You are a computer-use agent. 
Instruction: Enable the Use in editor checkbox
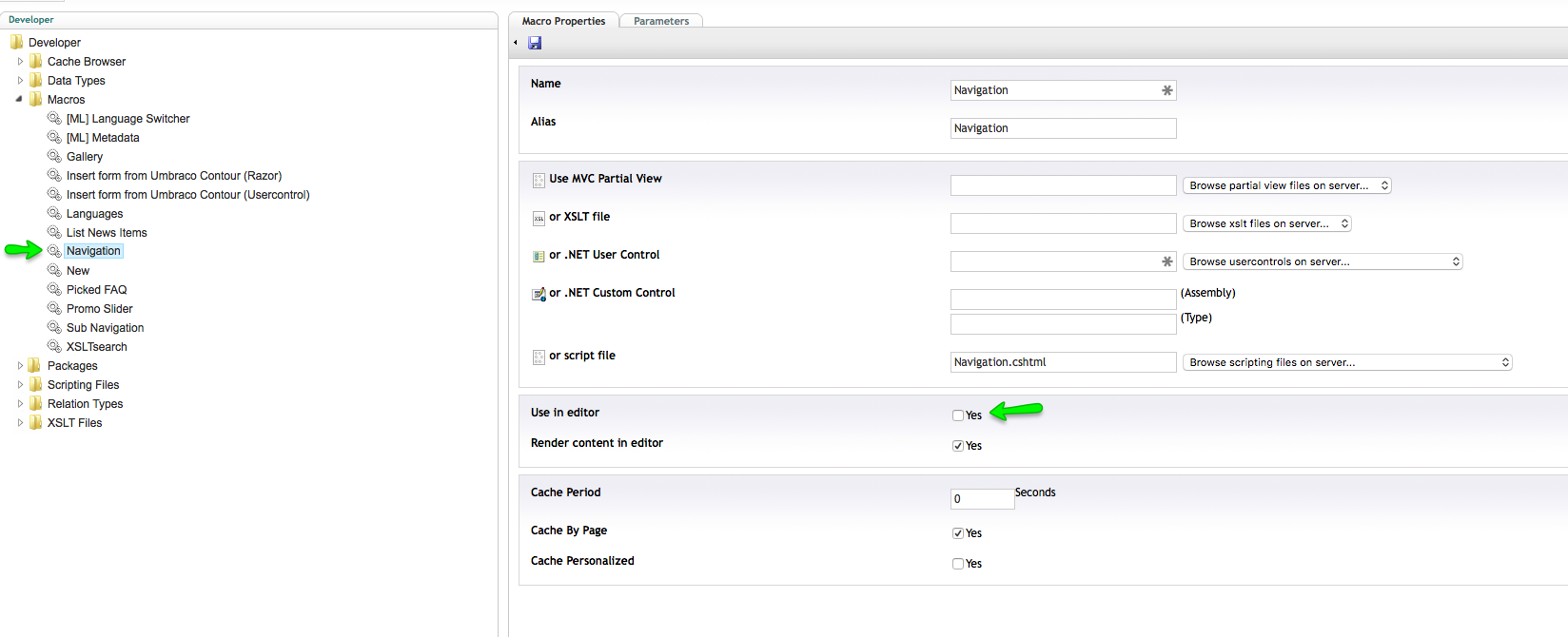[x=958, y=415]
